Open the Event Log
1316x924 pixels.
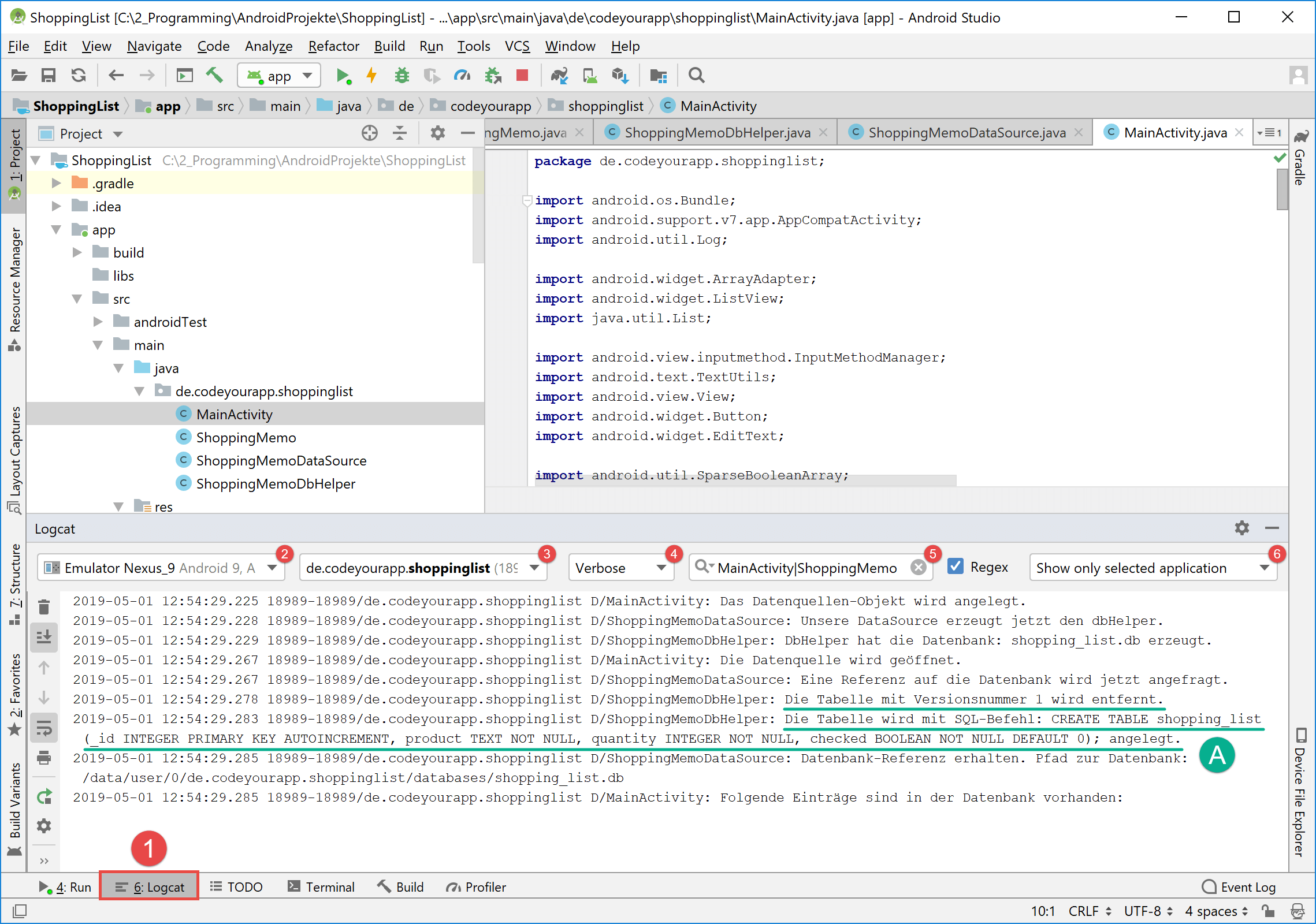point(1238,886)
